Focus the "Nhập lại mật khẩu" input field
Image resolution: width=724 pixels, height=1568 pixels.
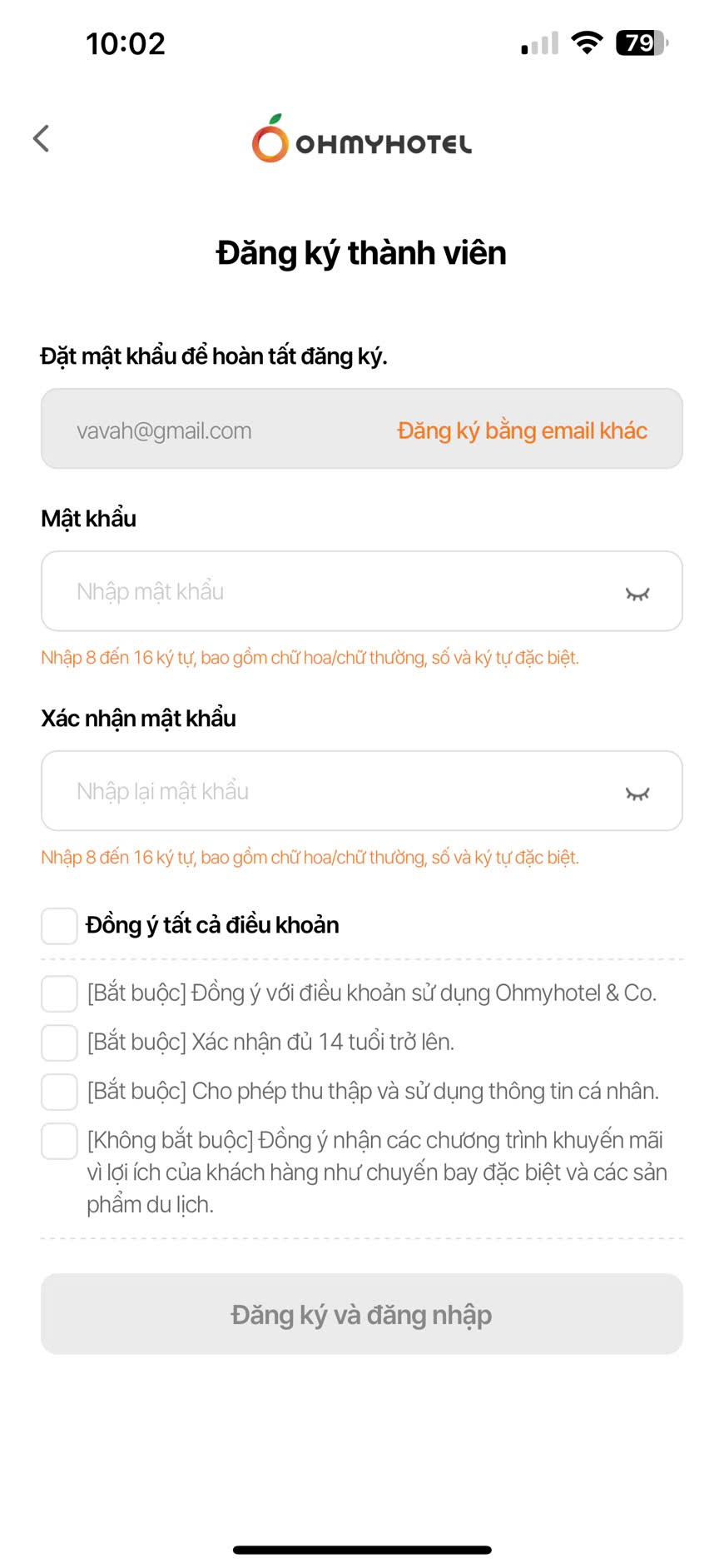click(x=333, y=791)
